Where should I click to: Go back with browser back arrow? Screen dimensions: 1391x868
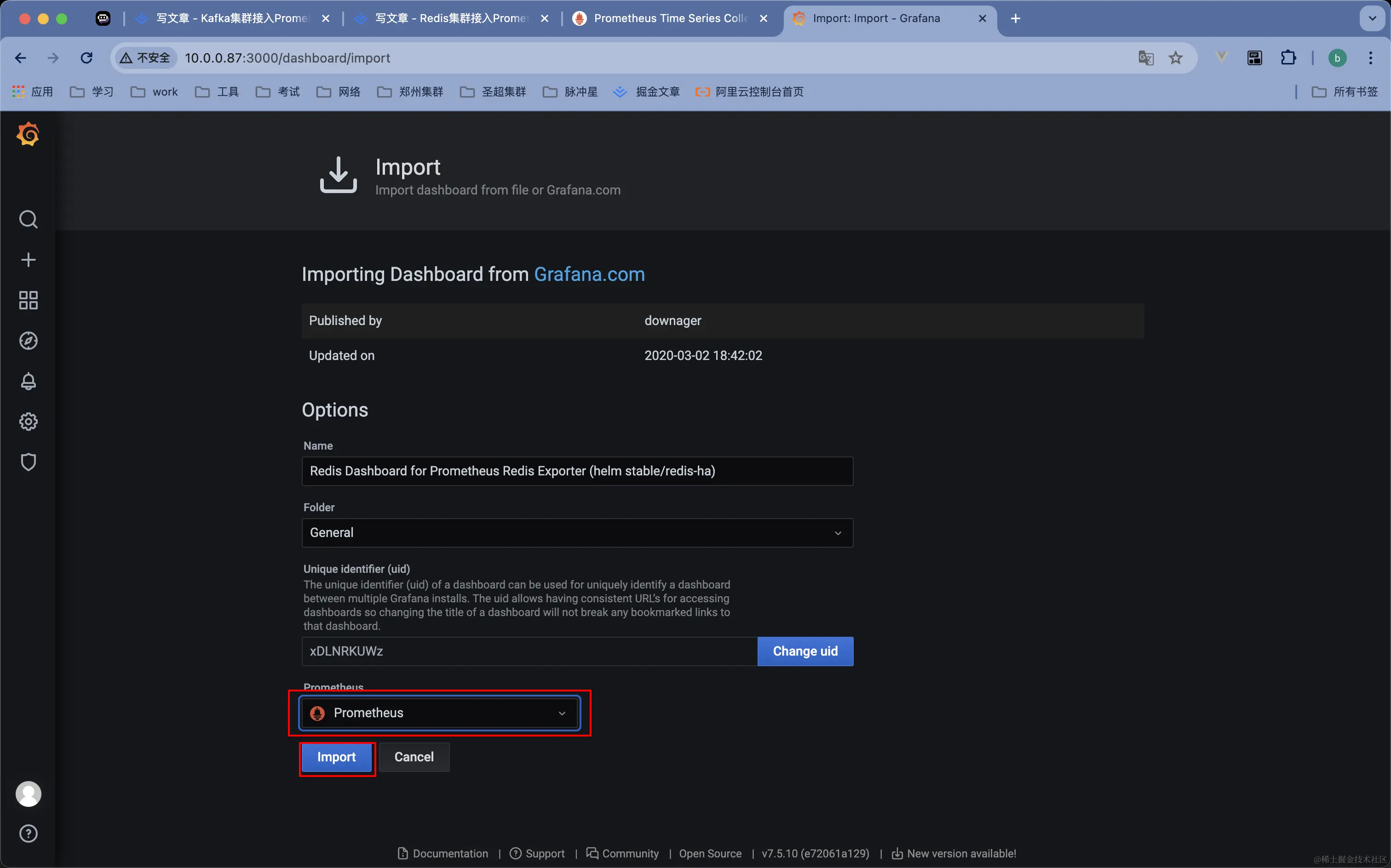pos(21,58)
